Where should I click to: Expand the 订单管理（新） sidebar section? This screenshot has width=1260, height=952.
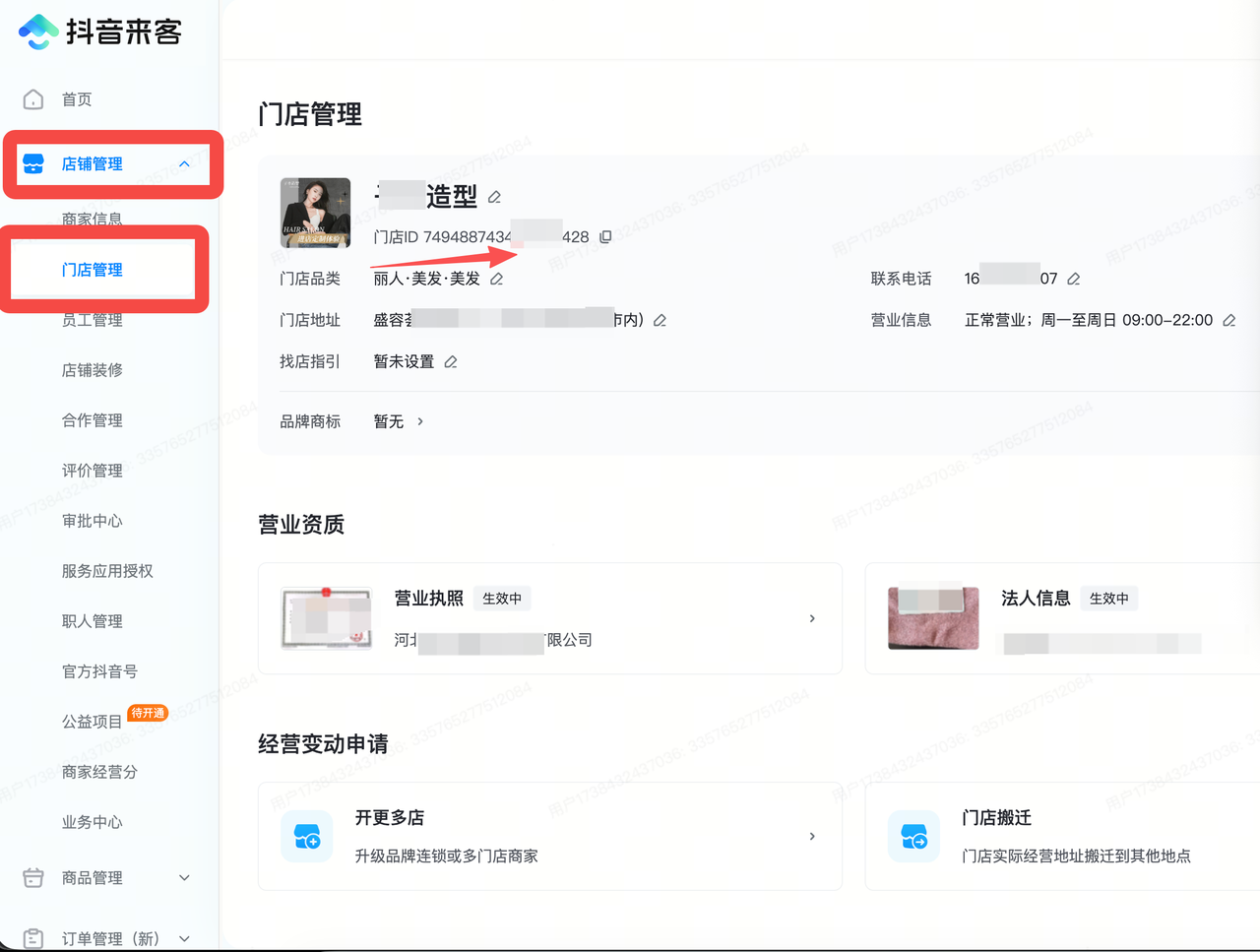point(184,939)
